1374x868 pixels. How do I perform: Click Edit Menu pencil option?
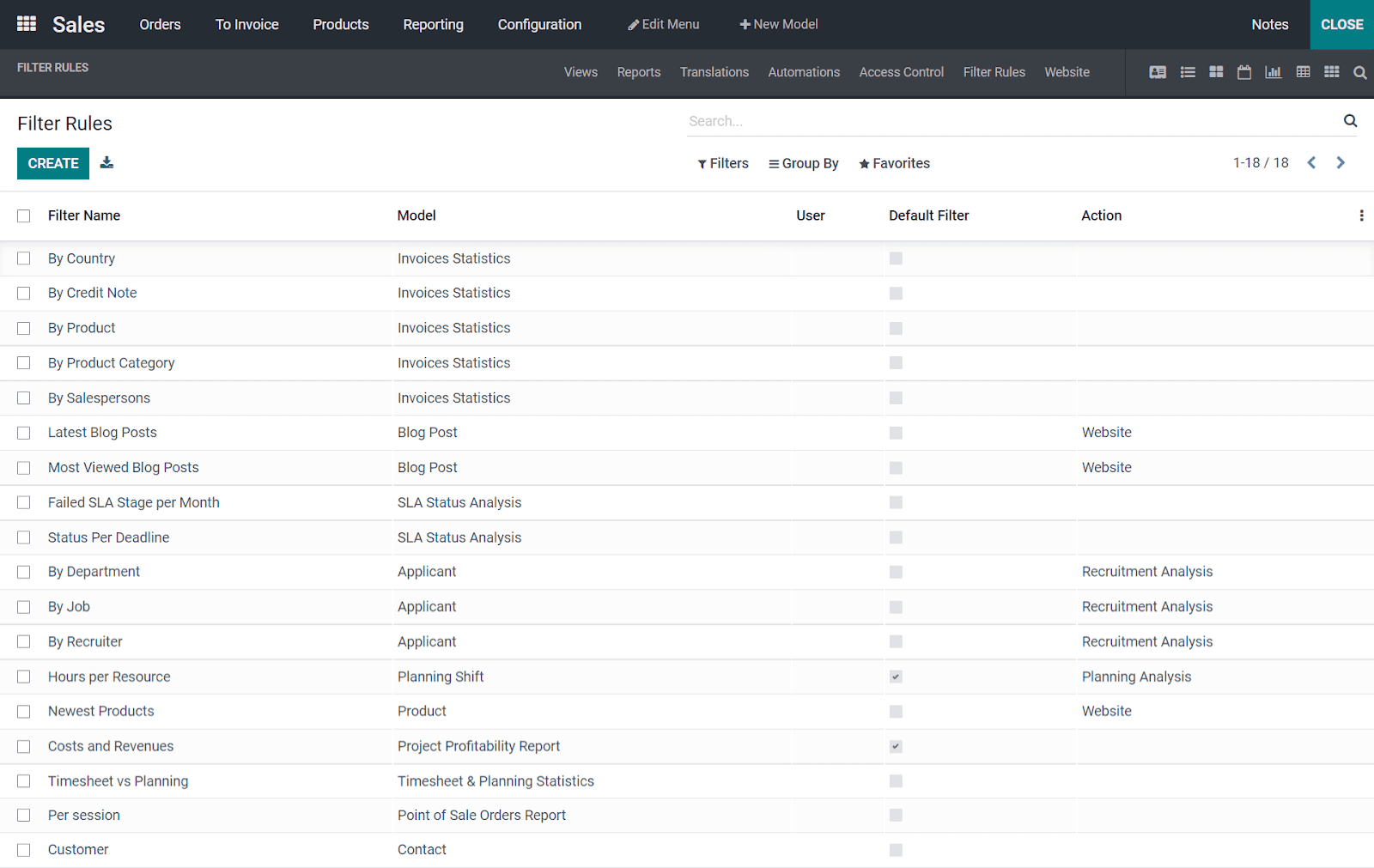click(663, 24)
